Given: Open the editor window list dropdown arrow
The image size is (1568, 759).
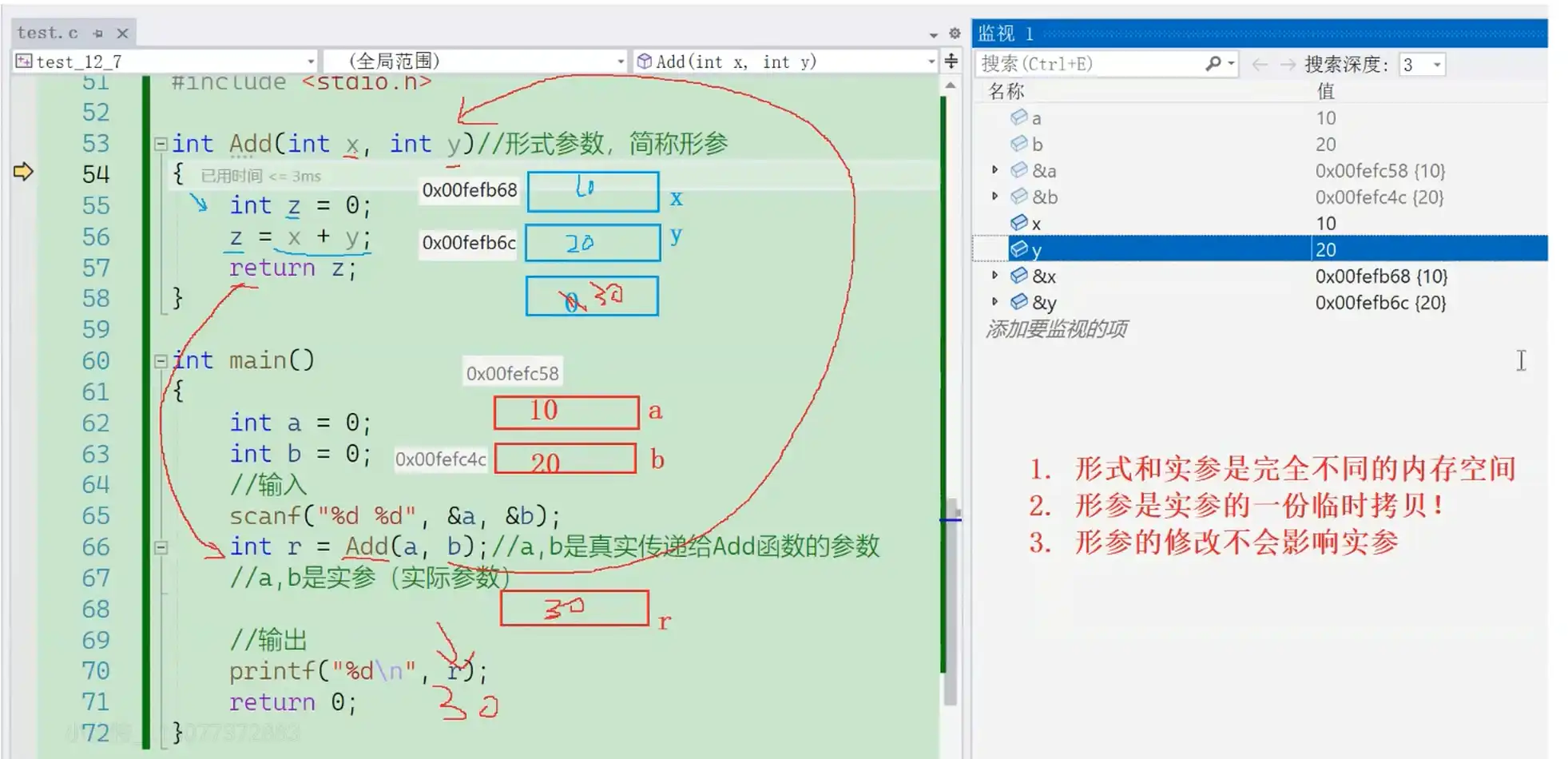Looking at the screenshot, I should [x=933, y=34].
